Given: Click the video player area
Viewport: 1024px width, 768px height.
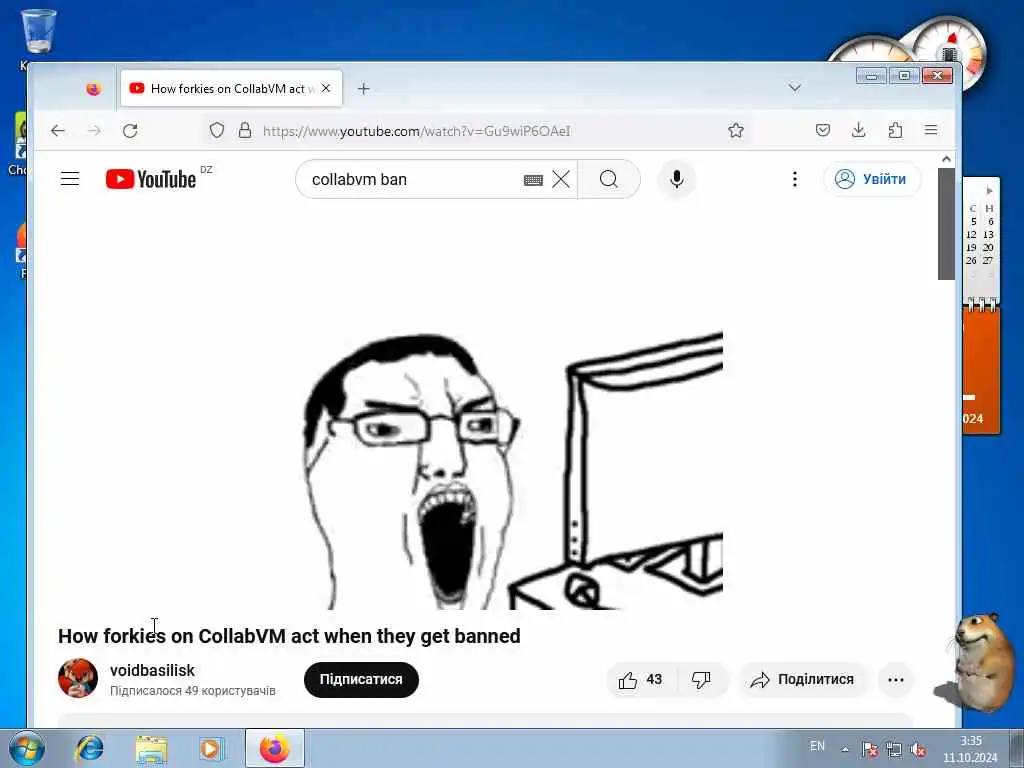Looking at the screenshot, I should [485, 406].
